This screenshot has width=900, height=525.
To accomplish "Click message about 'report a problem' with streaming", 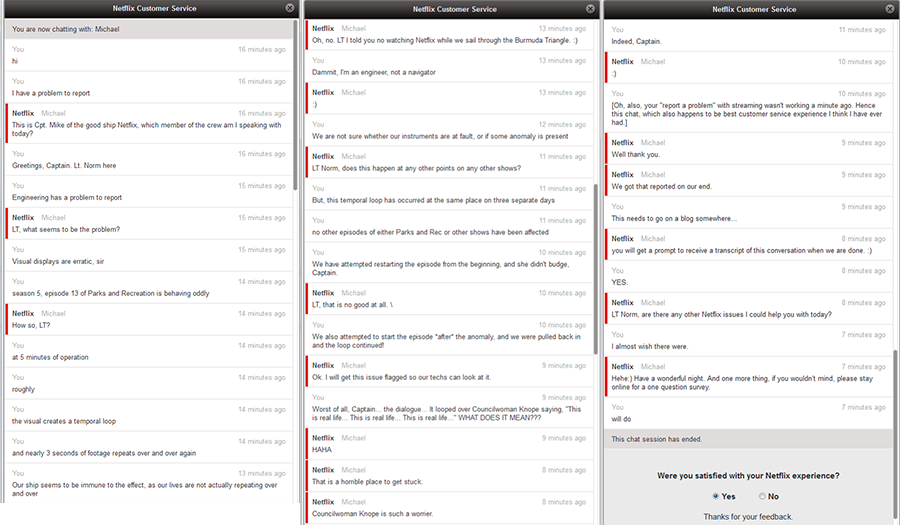I will tap(747, 114).
